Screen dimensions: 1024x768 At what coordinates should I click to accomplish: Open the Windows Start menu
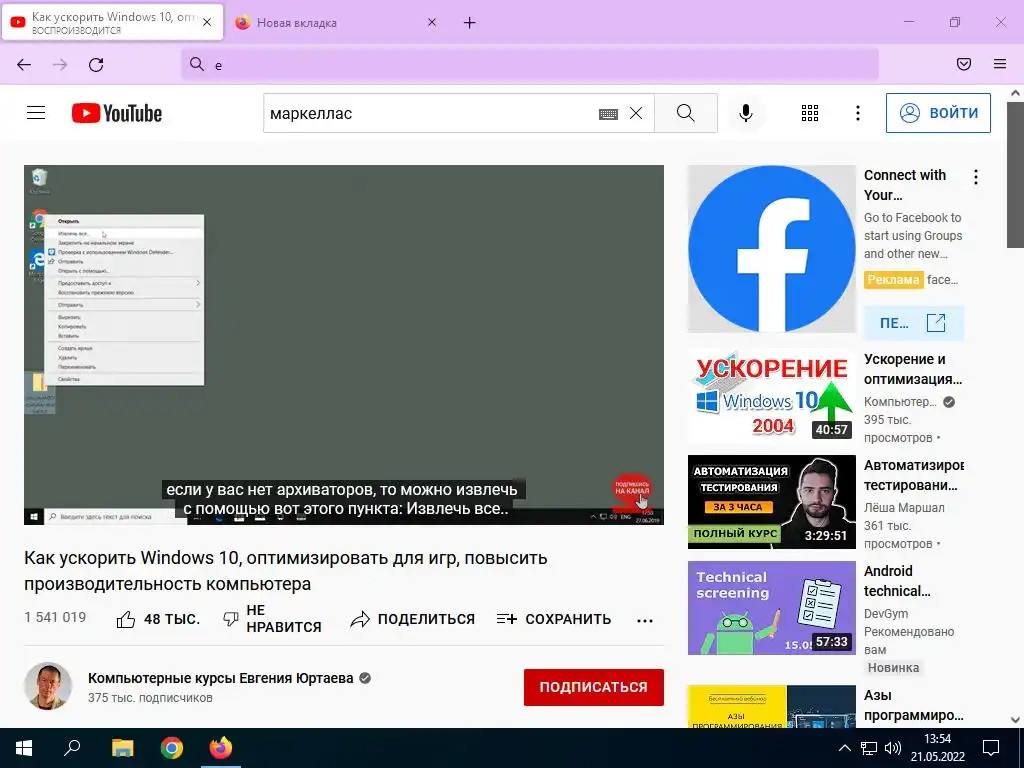click(x=24, y=748)
